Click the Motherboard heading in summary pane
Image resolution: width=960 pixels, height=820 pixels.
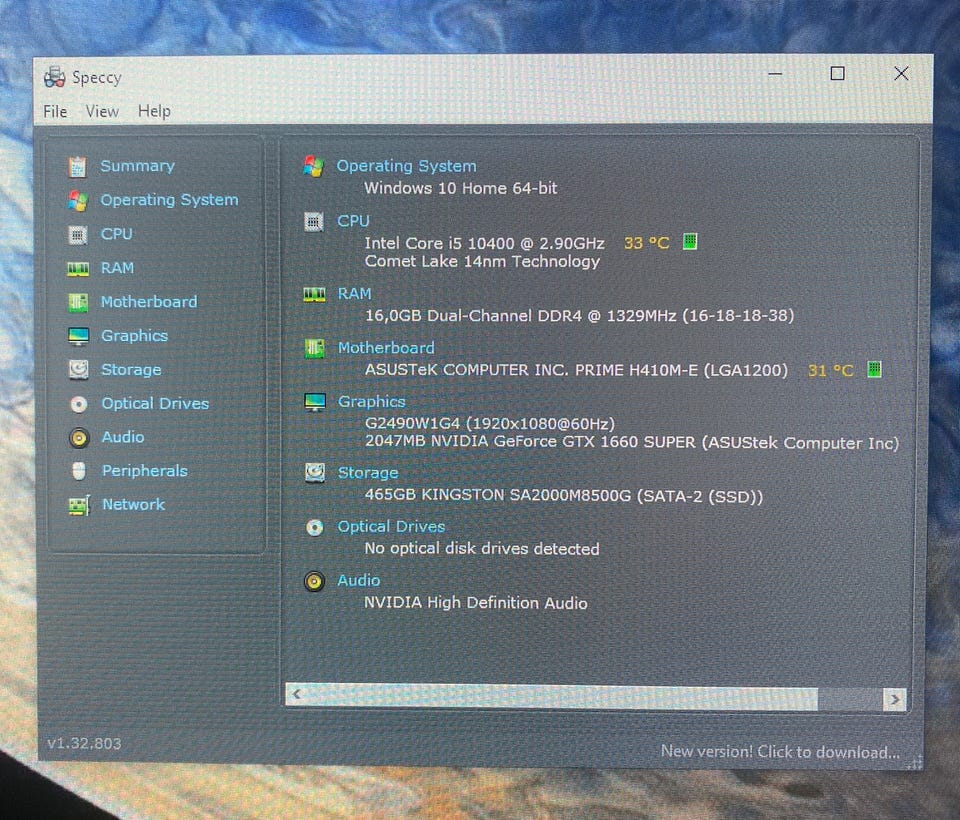[x=386, y=348]
